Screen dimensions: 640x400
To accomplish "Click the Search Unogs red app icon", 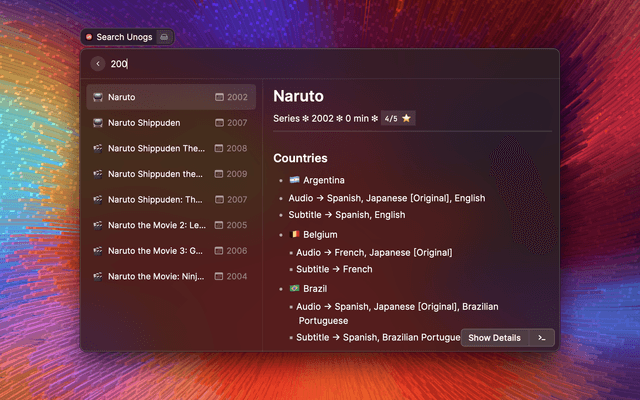I will coord(89,37).
